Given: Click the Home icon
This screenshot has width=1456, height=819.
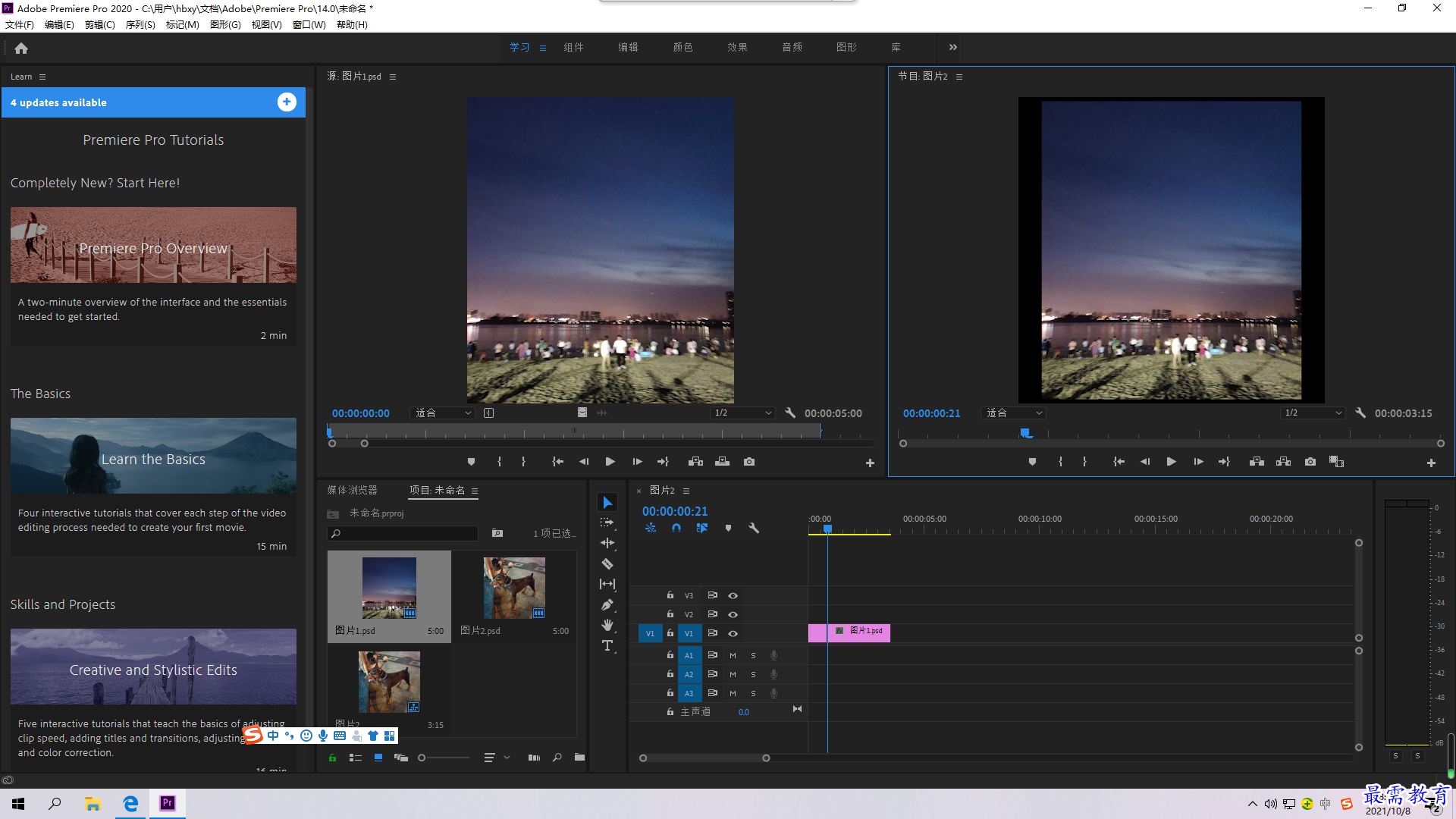Looking at the screenshot, I should pyautogui.click(x=21, y=48).
